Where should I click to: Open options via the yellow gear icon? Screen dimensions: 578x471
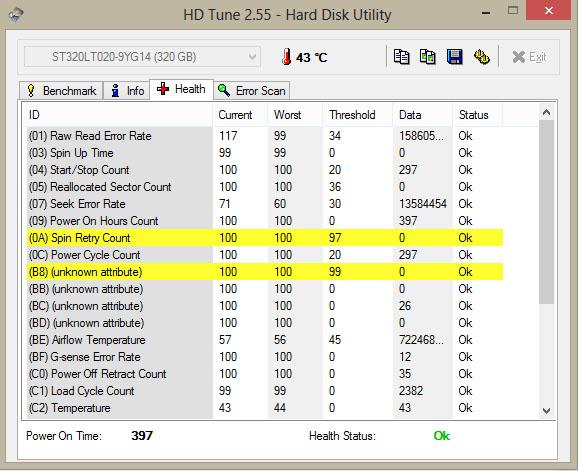(x=481, y=57)
